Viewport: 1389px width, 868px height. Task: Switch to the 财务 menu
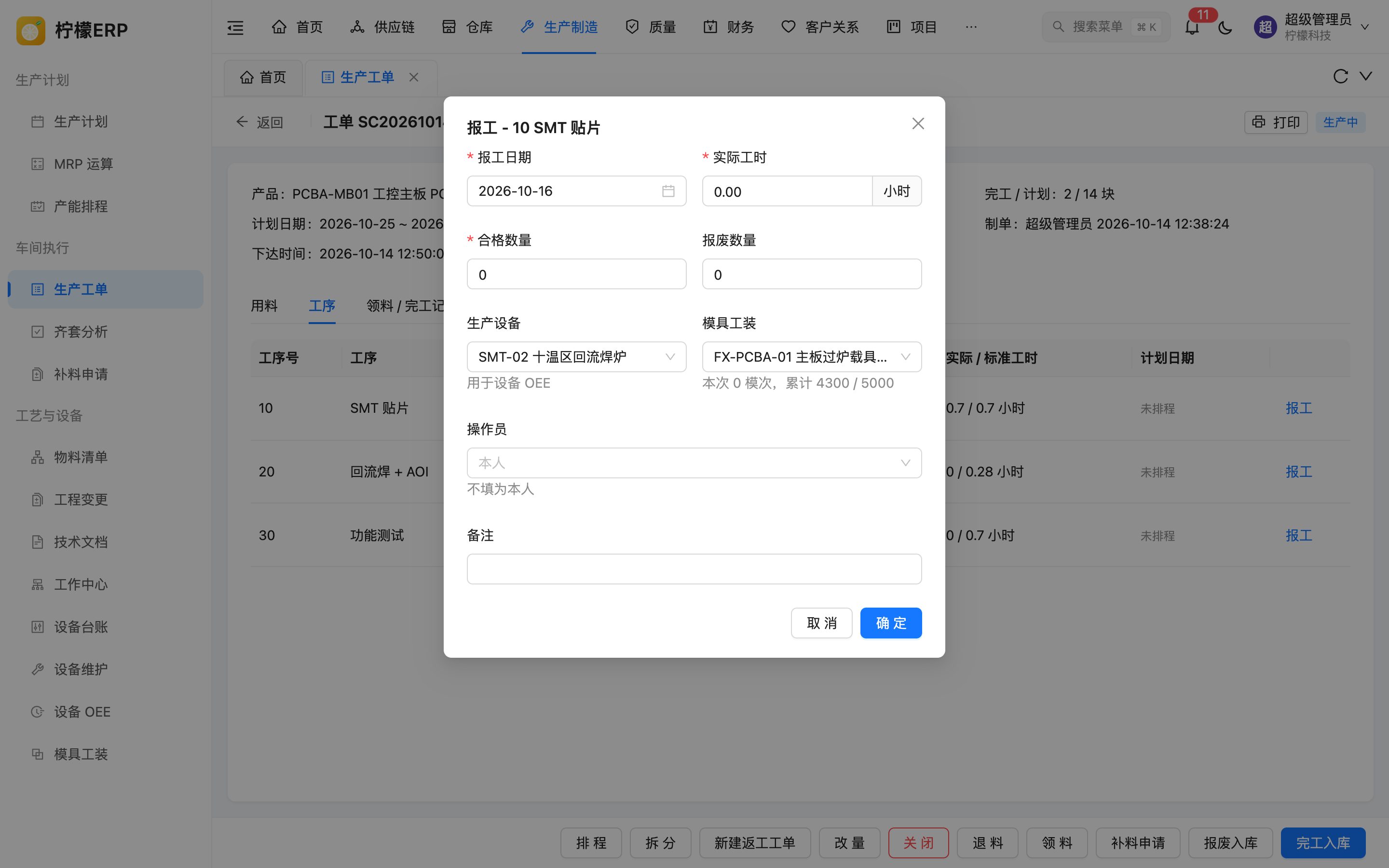pyautogui.click(x=728, y=27)
